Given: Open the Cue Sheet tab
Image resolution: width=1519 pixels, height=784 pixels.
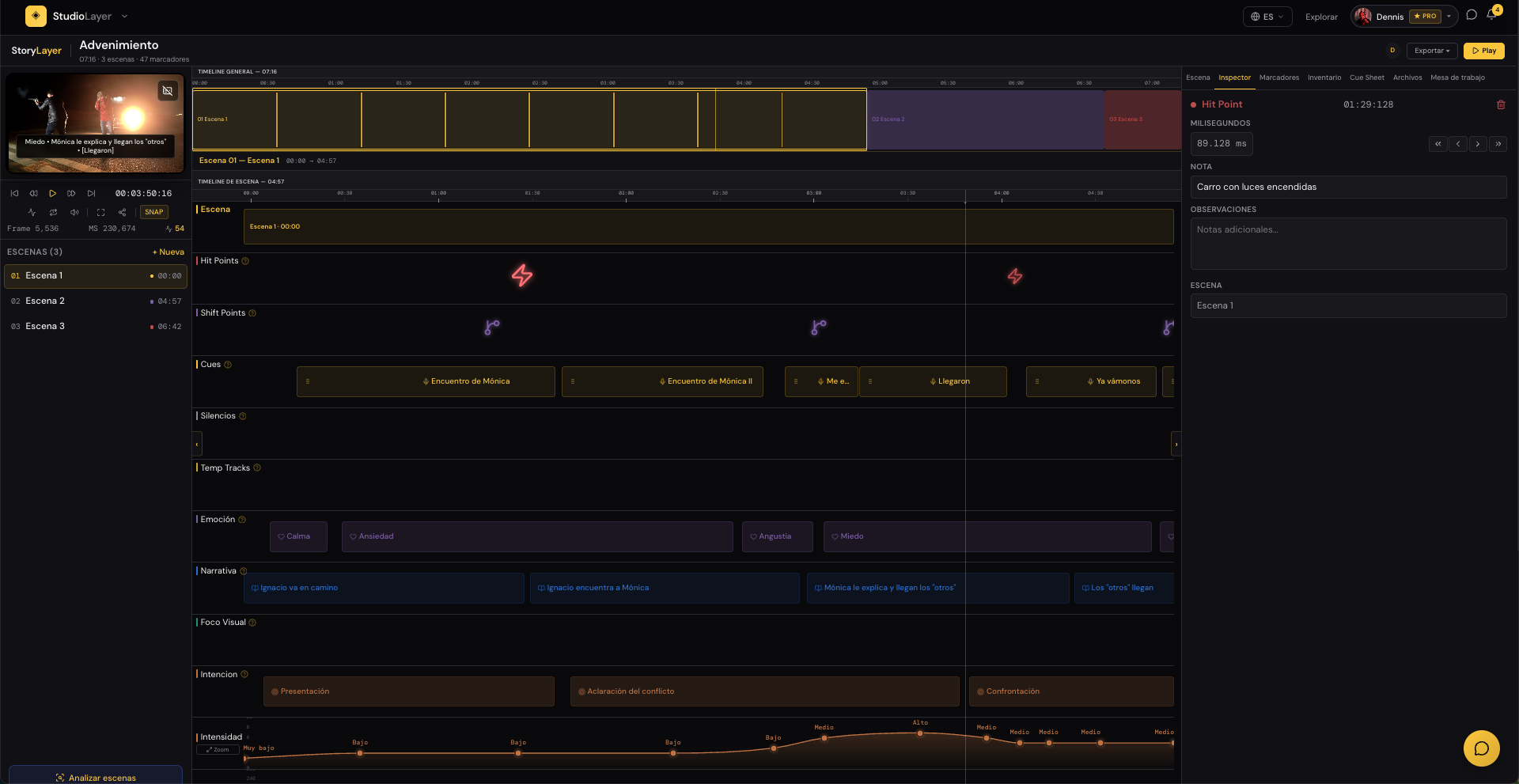Looking at the screenshot, I should 1367,78.
